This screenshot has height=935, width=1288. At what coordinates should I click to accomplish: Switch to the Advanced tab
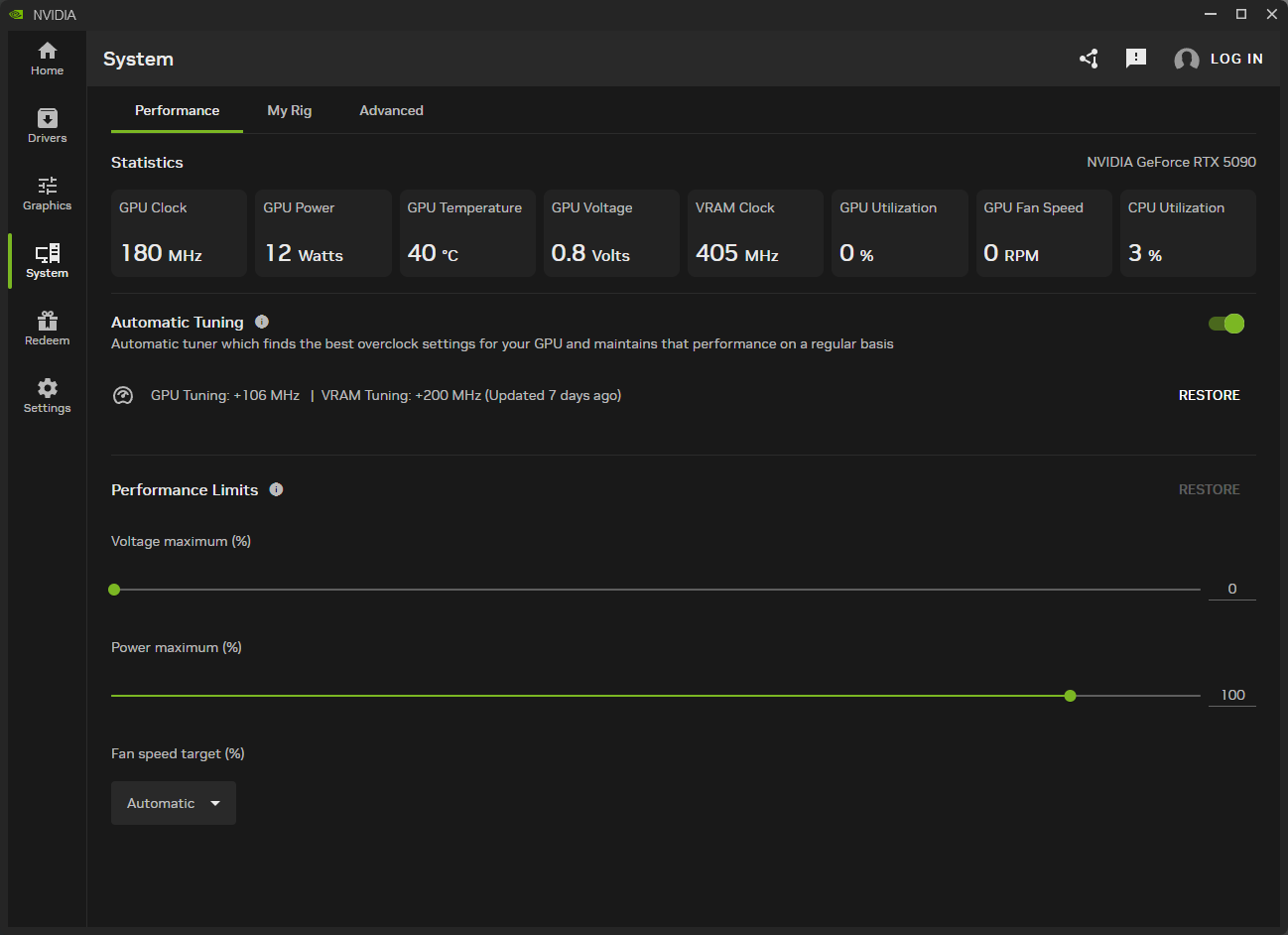click(391, 110)
